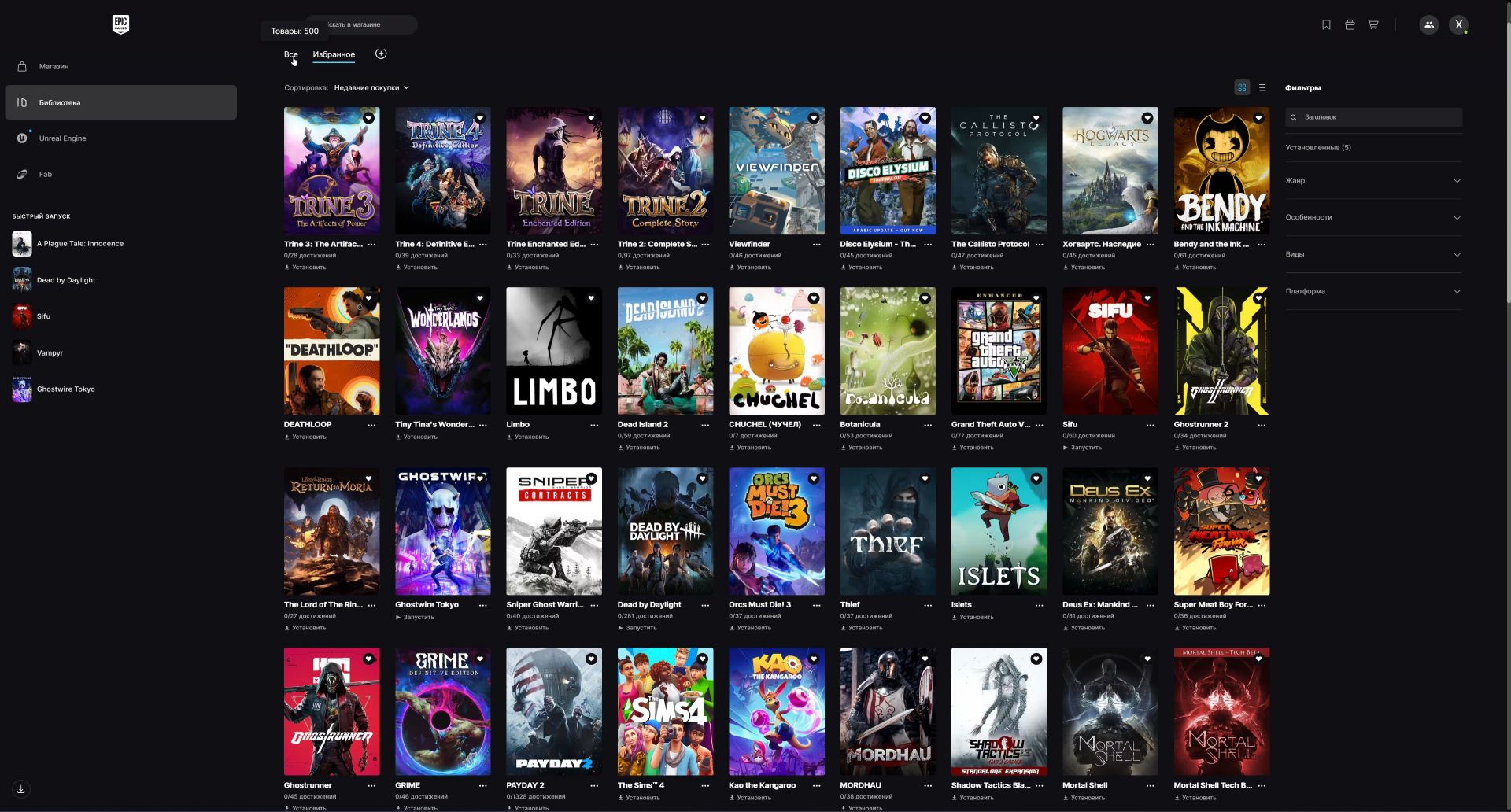Switch to list view layout

(x=1262, y=88)
